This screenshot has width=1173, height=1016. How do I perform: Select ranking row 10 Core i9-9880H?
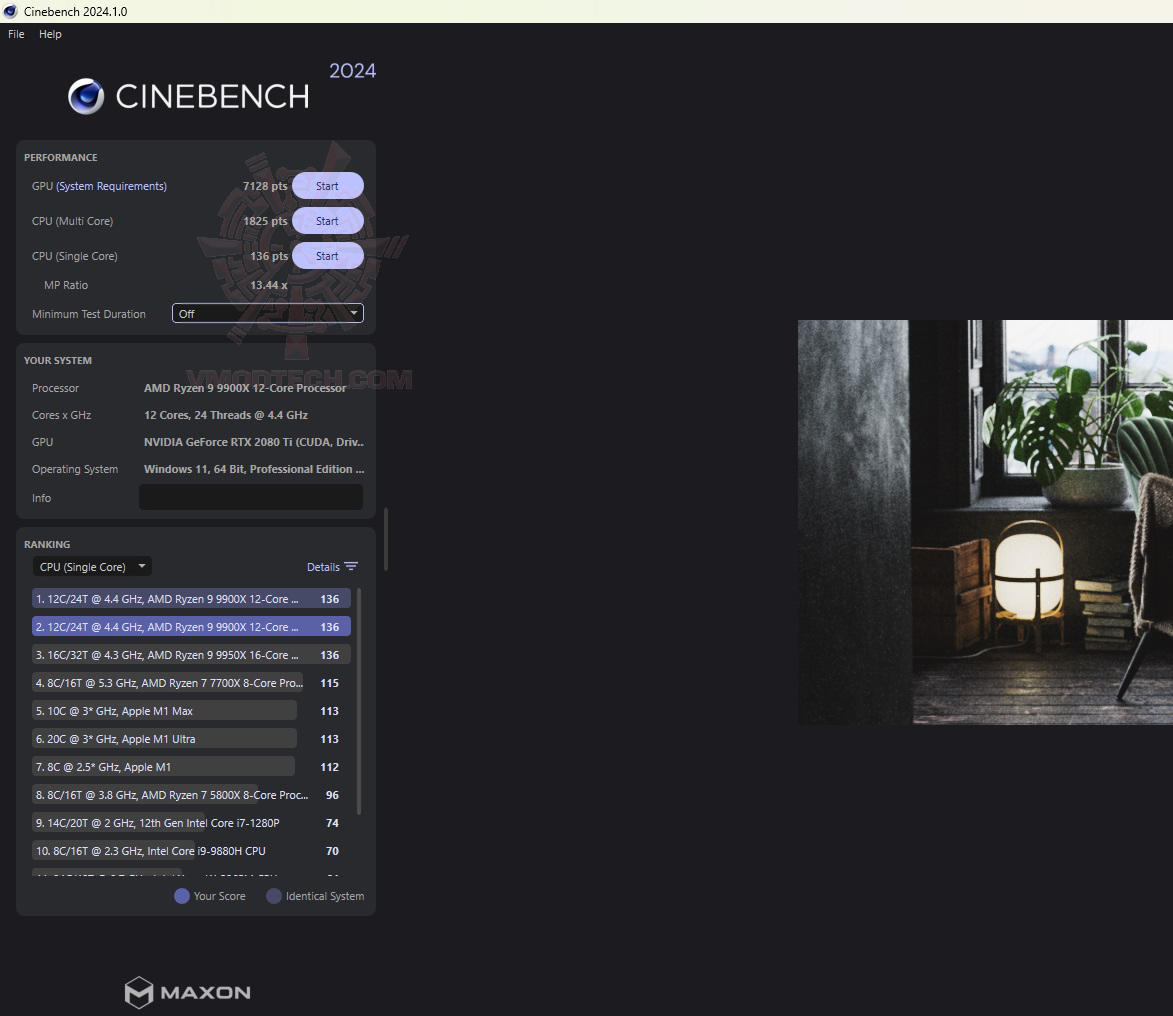(x=192, y=851)
